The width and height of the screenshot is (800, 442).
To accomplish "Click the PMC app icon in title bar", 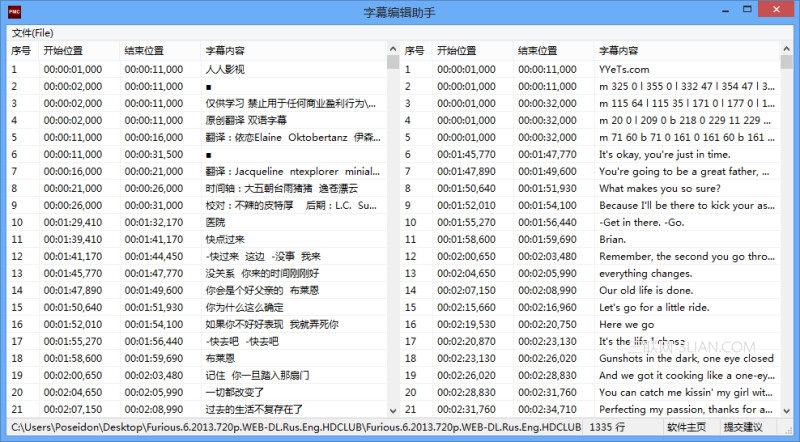I will click(14, 11).
